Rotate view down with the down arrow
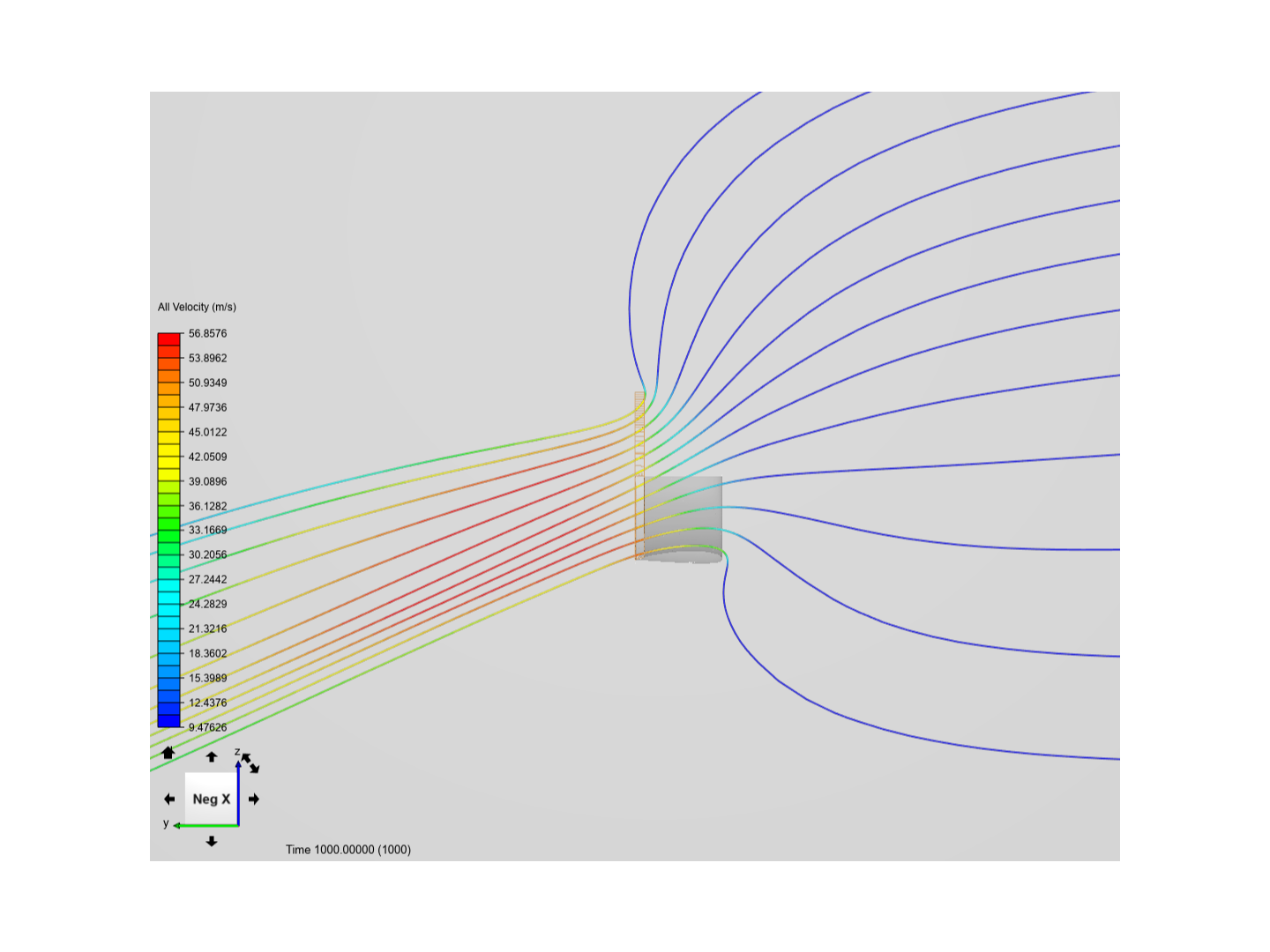 click(212, 842)
